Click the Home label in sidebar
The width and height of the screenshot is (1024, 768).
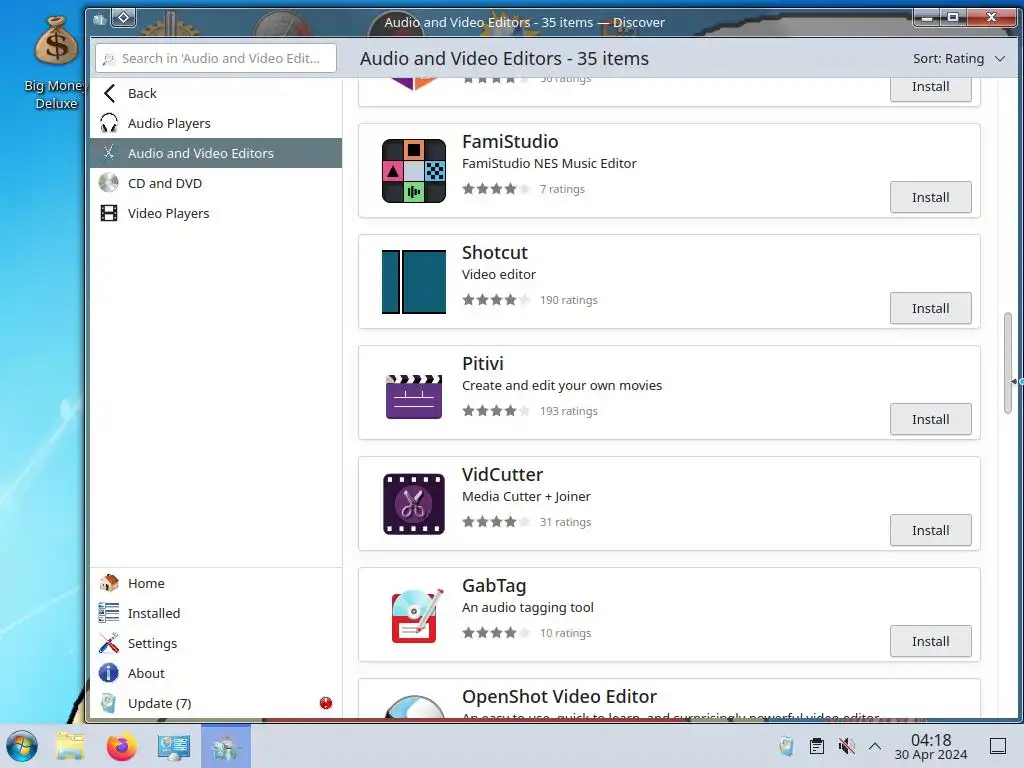[x=146, y=583]
